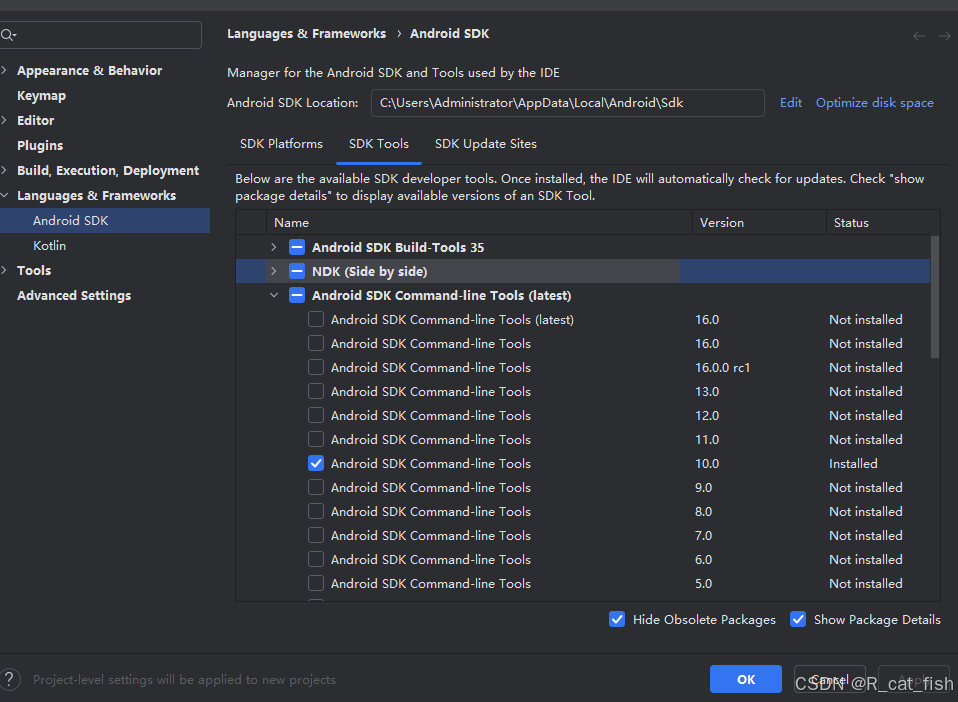958x702 pixels.
Task: Check Command-line Tools version 13.0
Action: click(x=316, y=392)
